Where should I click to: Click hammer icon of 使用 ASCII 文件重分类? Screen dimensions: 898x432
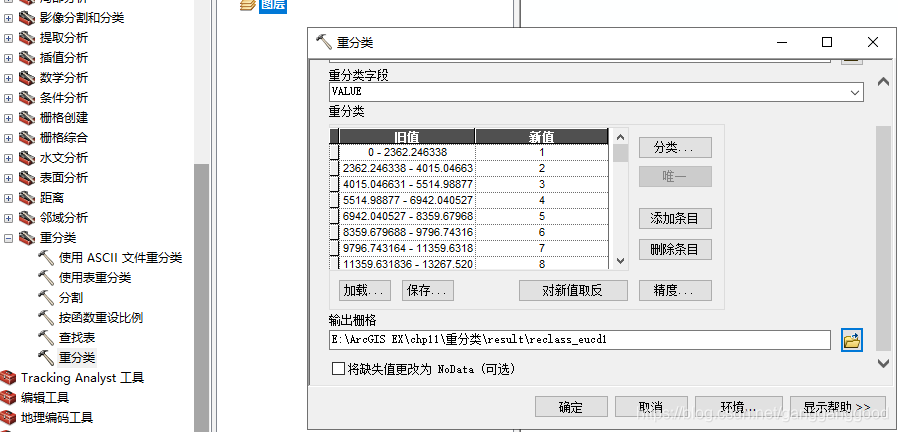46,258
